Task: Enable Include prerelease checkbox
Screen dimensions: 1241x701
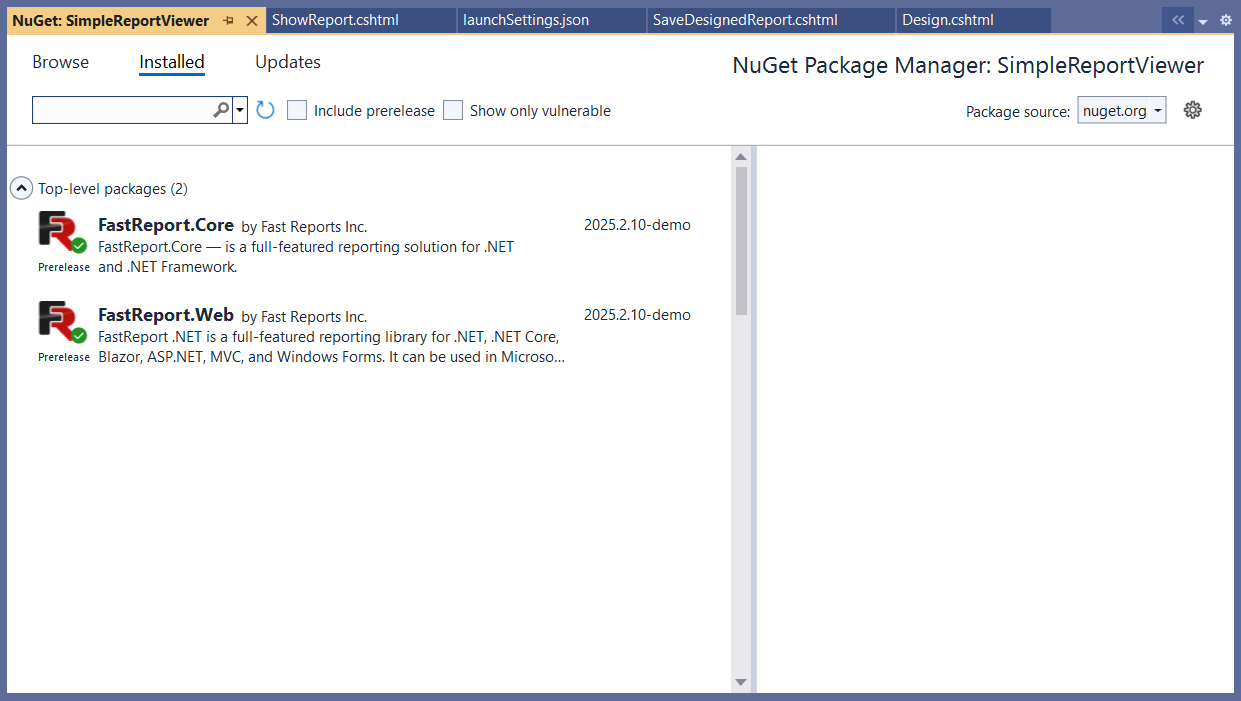Action: click(x=297, y=110)
